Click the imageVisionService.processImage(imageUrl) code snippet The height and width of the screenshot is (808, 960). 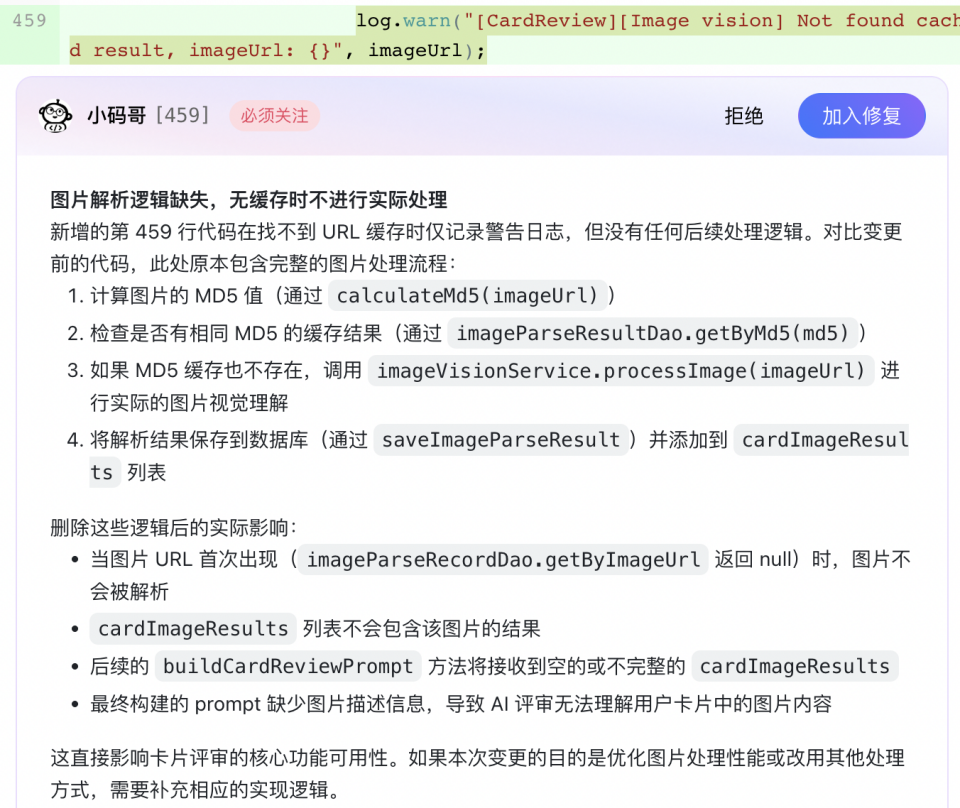tap(621, 371)
